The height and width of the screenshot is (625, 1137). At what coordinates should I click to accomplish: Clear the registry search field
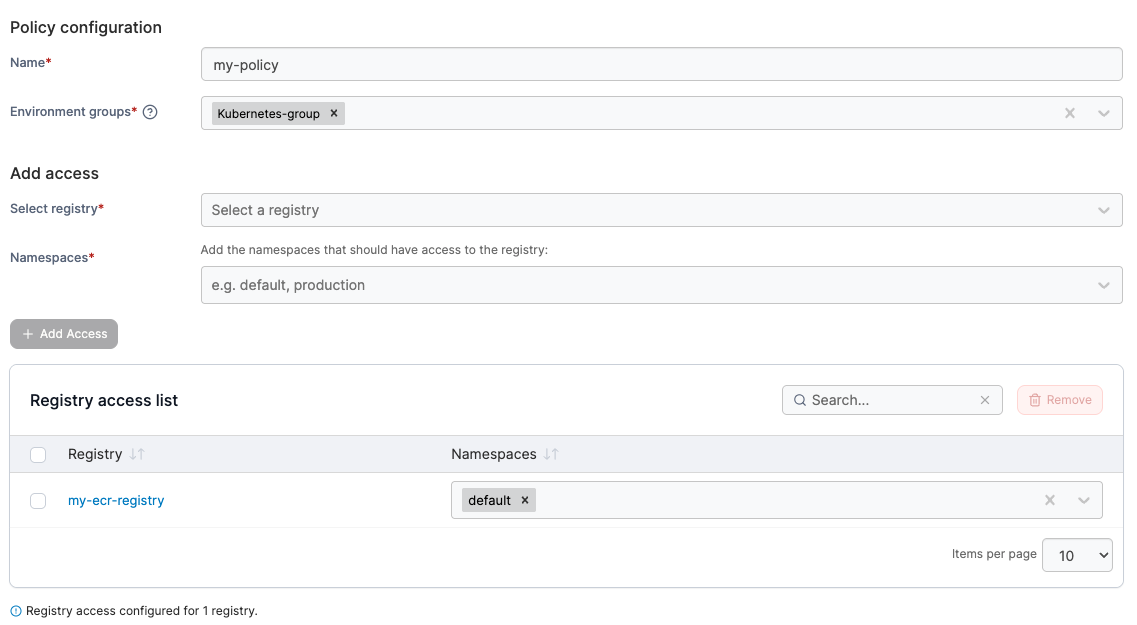coord(985,400)
